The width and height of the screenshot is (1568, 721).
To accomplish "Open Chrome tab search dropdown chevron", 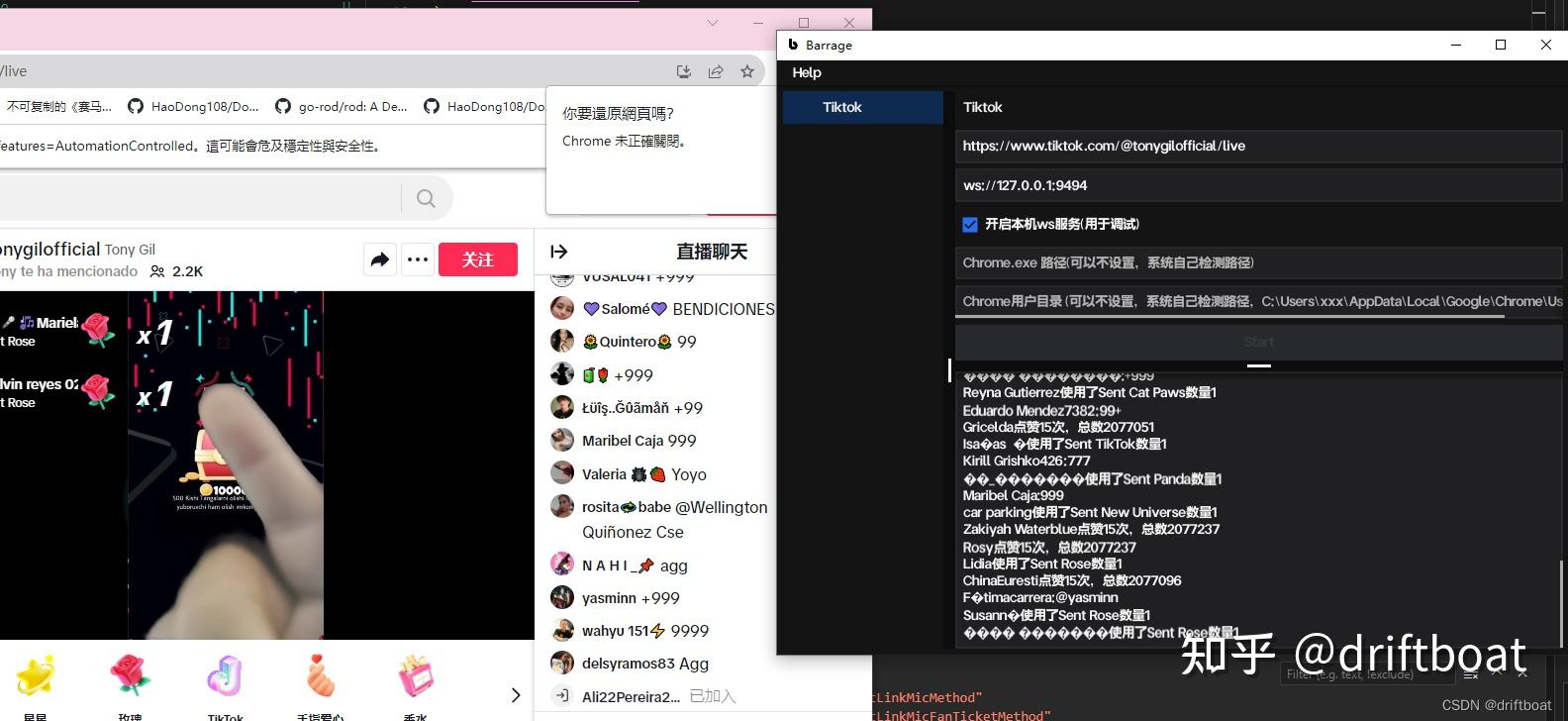I will [713, 23].
